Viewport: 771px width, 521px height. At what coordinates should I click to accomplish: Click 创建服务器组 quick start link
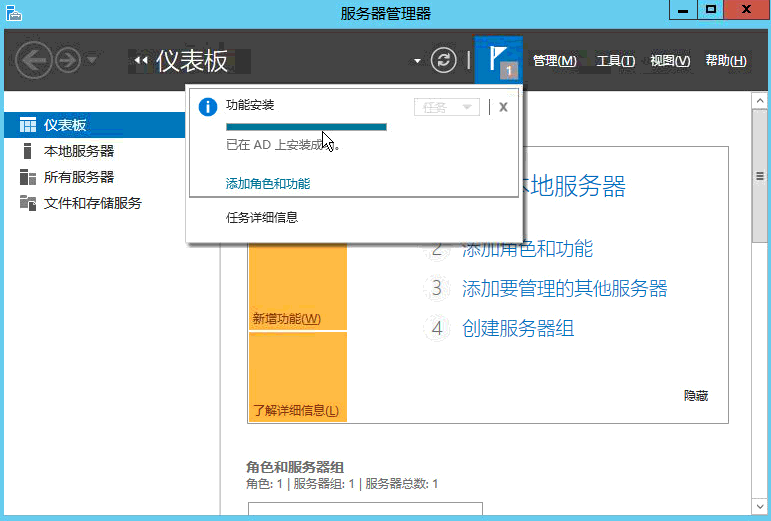[x=518, y=329]
